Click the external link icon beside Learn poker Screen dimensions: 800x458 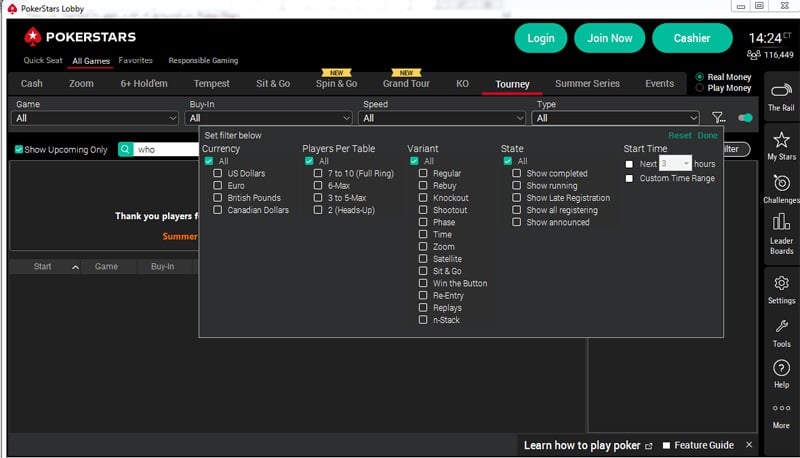pyautogui.click(x=648, y=446)
